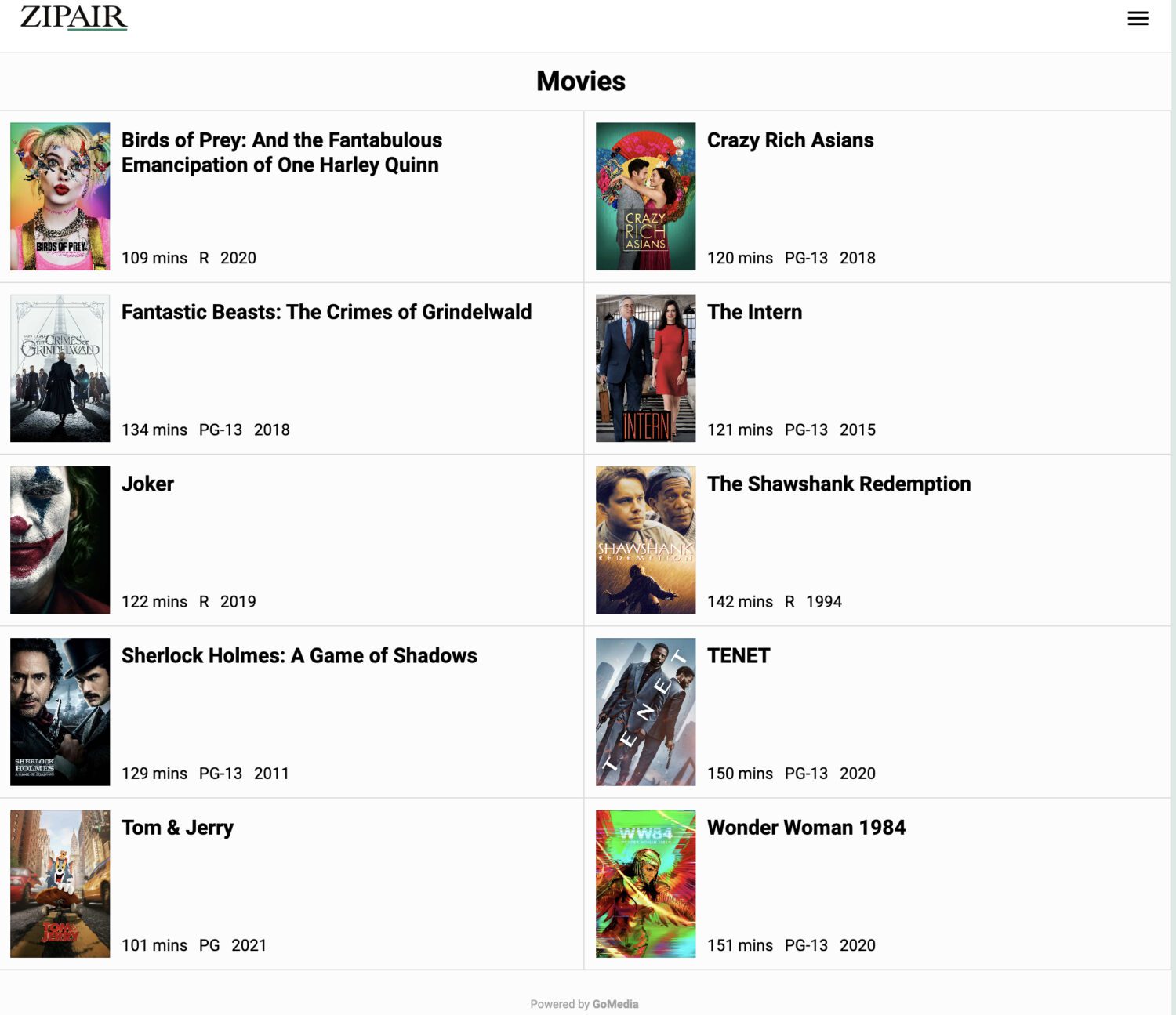Select The Shawshank Redemption poster
This screenshot has height=1015, width=1176.
(x=645, y=539)
